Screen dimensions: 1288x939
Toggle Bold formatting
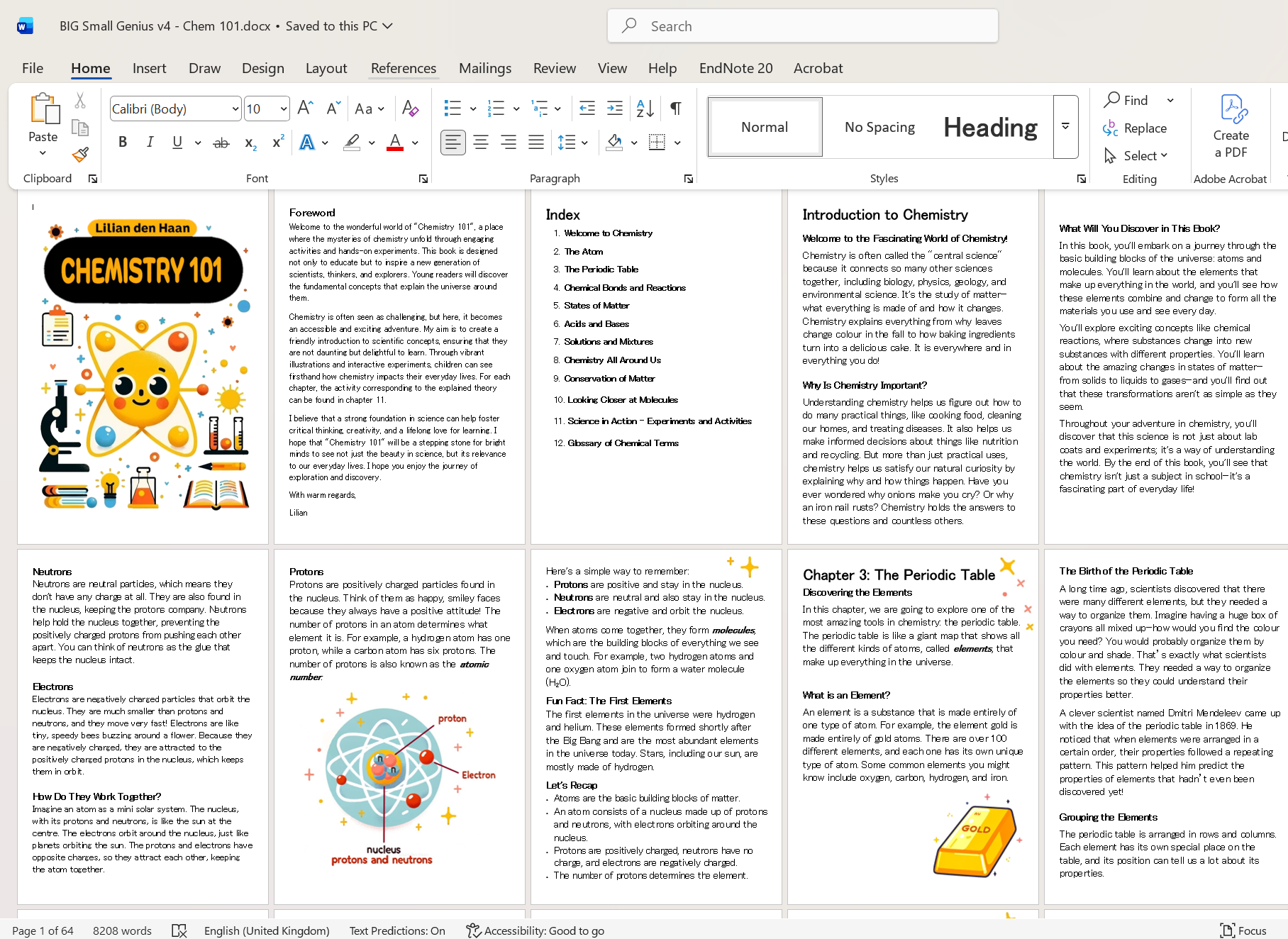point(123,143)
